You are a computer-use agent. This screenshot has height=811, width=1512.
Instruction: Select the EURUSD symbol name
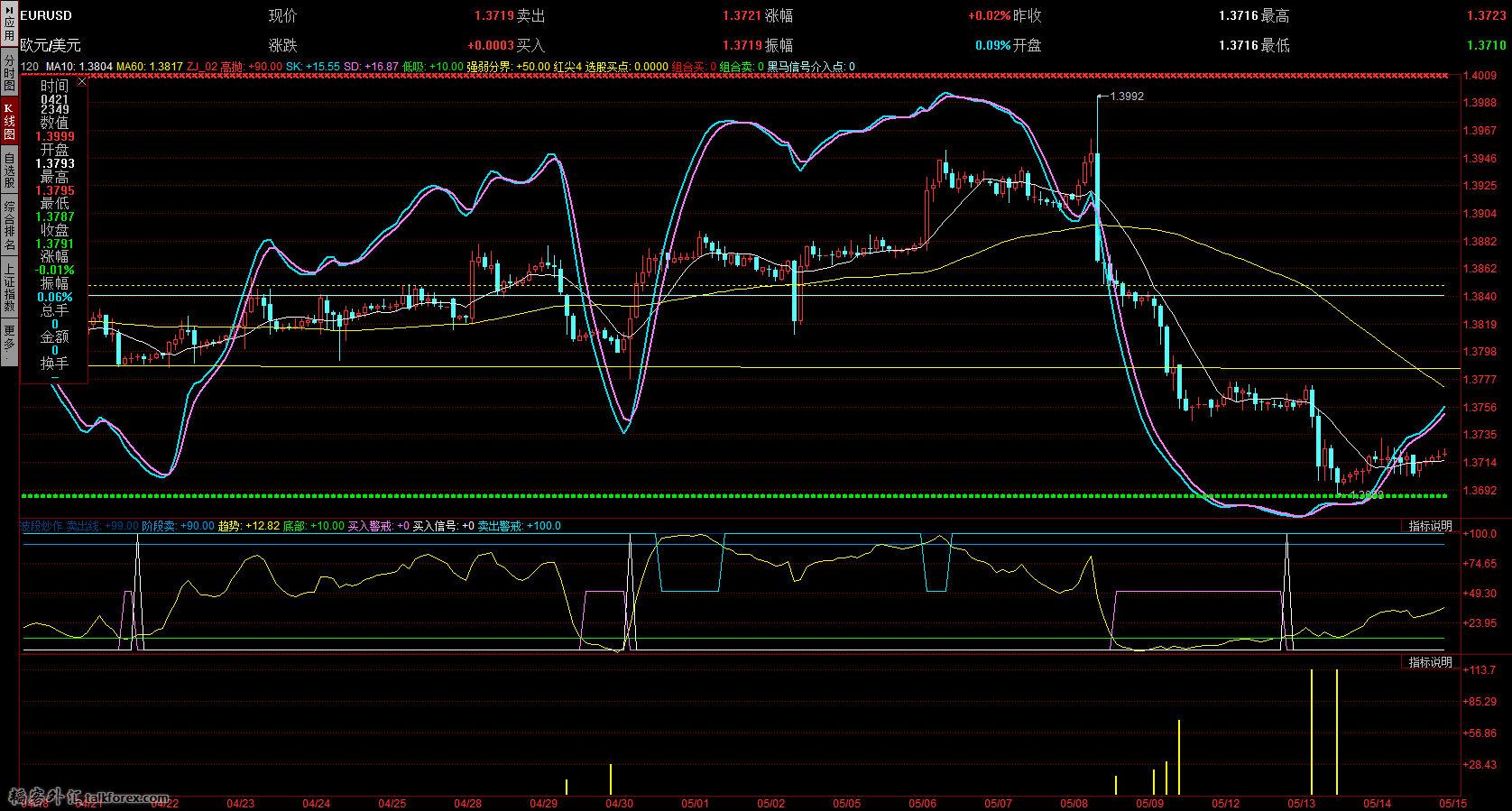click(x=46, y=15)
